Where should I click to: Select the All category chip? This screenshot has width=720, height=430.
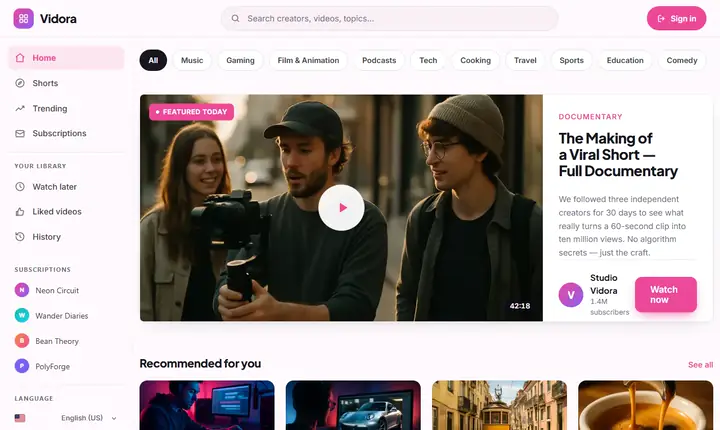[153, 60]
